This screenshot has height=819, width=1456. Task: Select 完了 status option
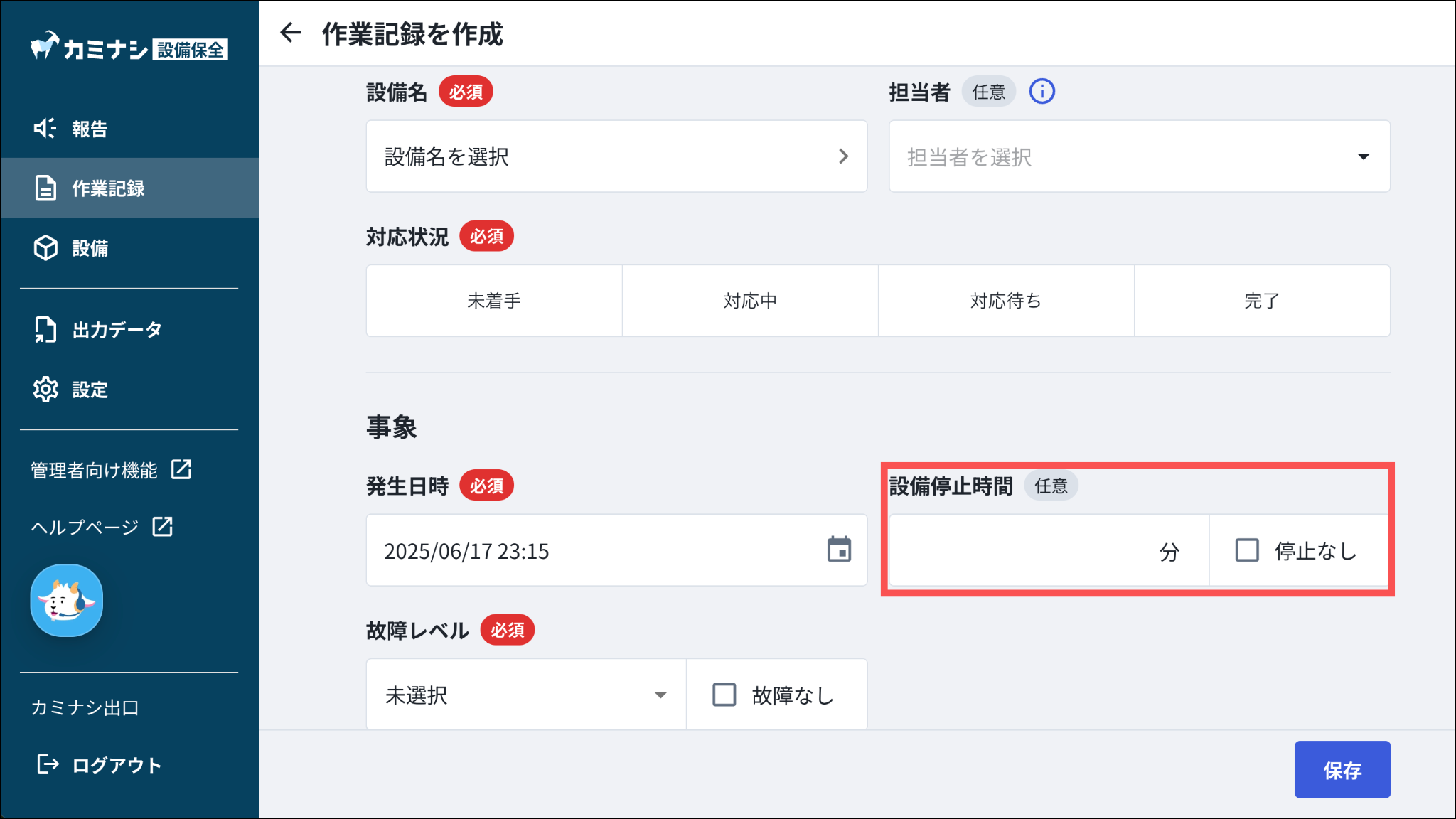coord(1262,301)
